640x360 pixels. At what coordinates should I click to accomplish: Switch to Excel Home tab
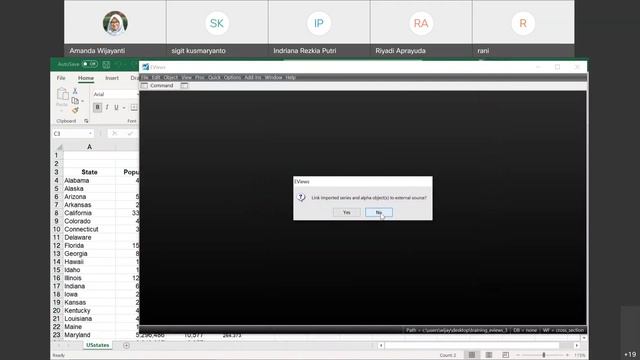86,78
